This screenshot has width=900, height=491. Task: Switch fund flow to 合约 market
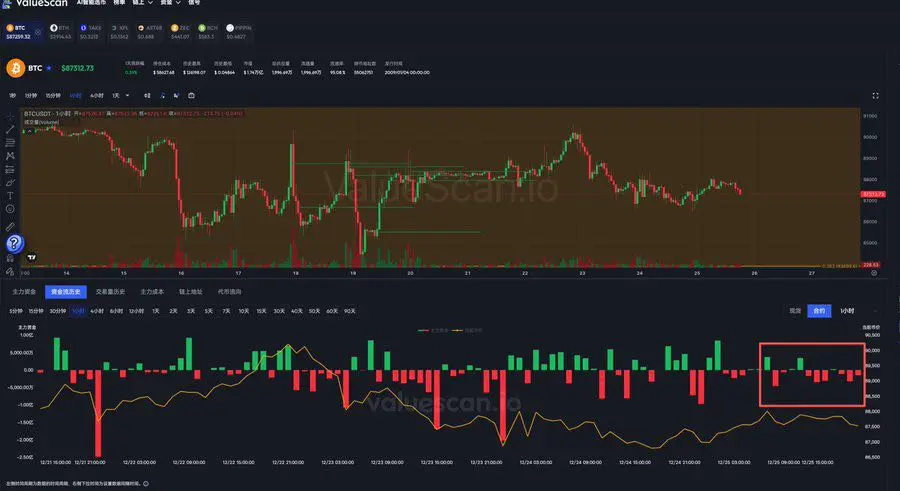point(819,311)
